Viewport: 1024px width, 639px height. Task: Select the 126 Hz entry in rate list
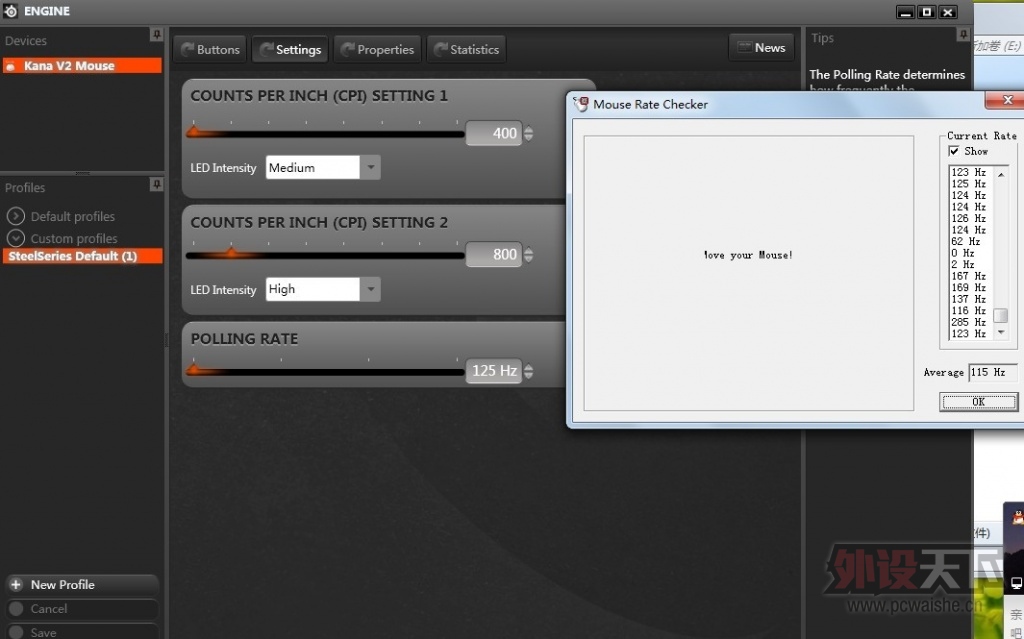pyautogui.click(x=969, y=218)
